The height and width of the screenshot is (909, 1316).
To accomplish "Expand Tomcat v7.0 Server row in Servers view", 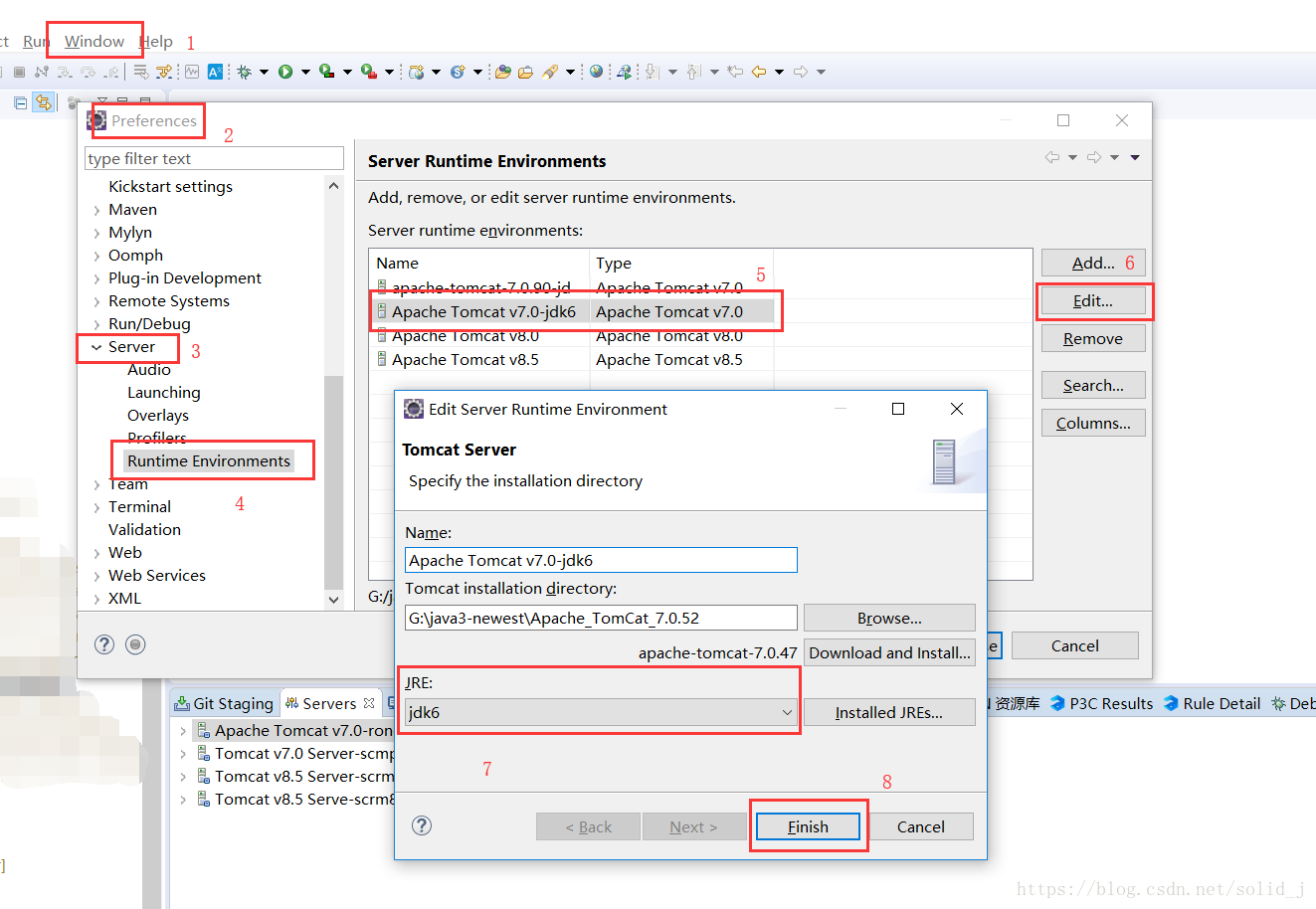I will (x=183, y=754).
